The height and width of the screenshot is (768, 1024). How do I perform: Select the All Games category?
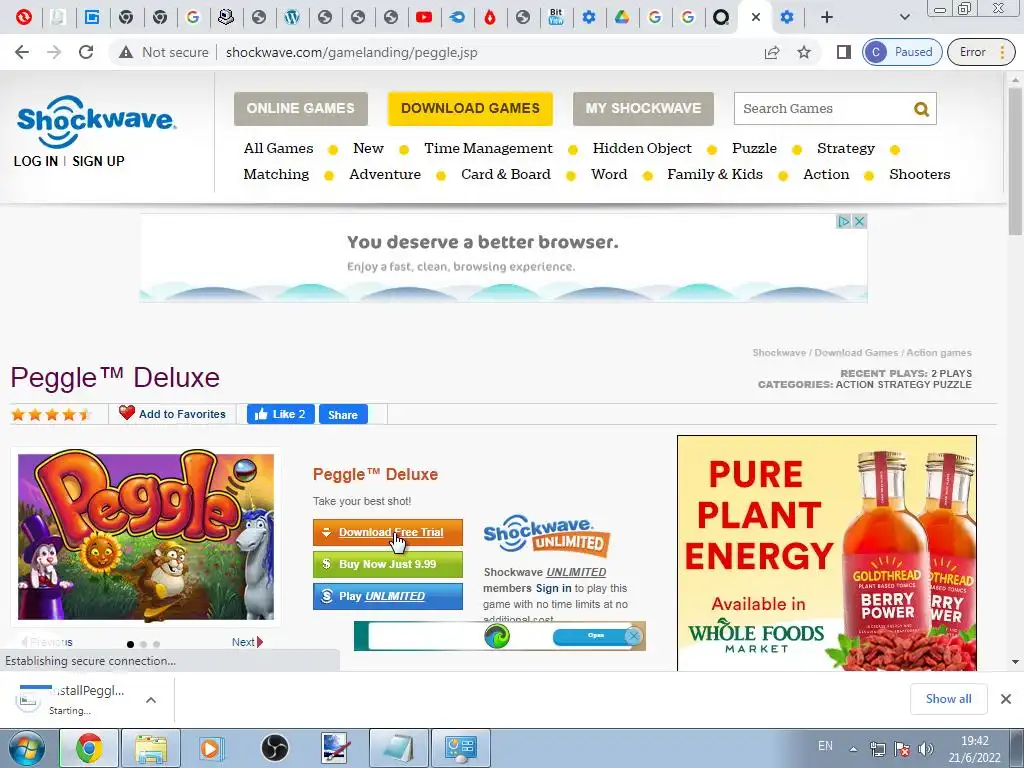[278, 148]
